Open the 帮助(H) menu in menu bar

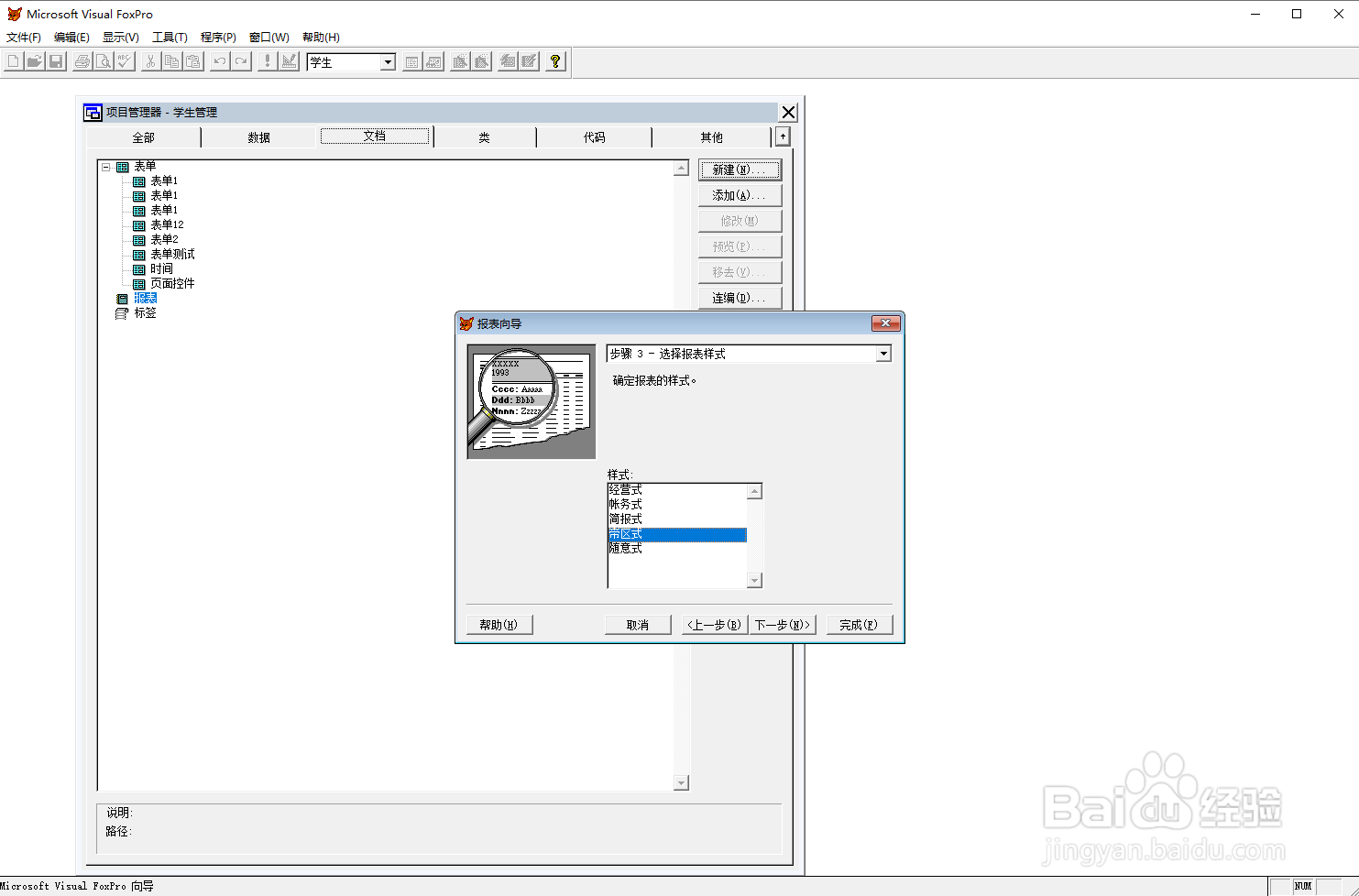click(321, 38)
